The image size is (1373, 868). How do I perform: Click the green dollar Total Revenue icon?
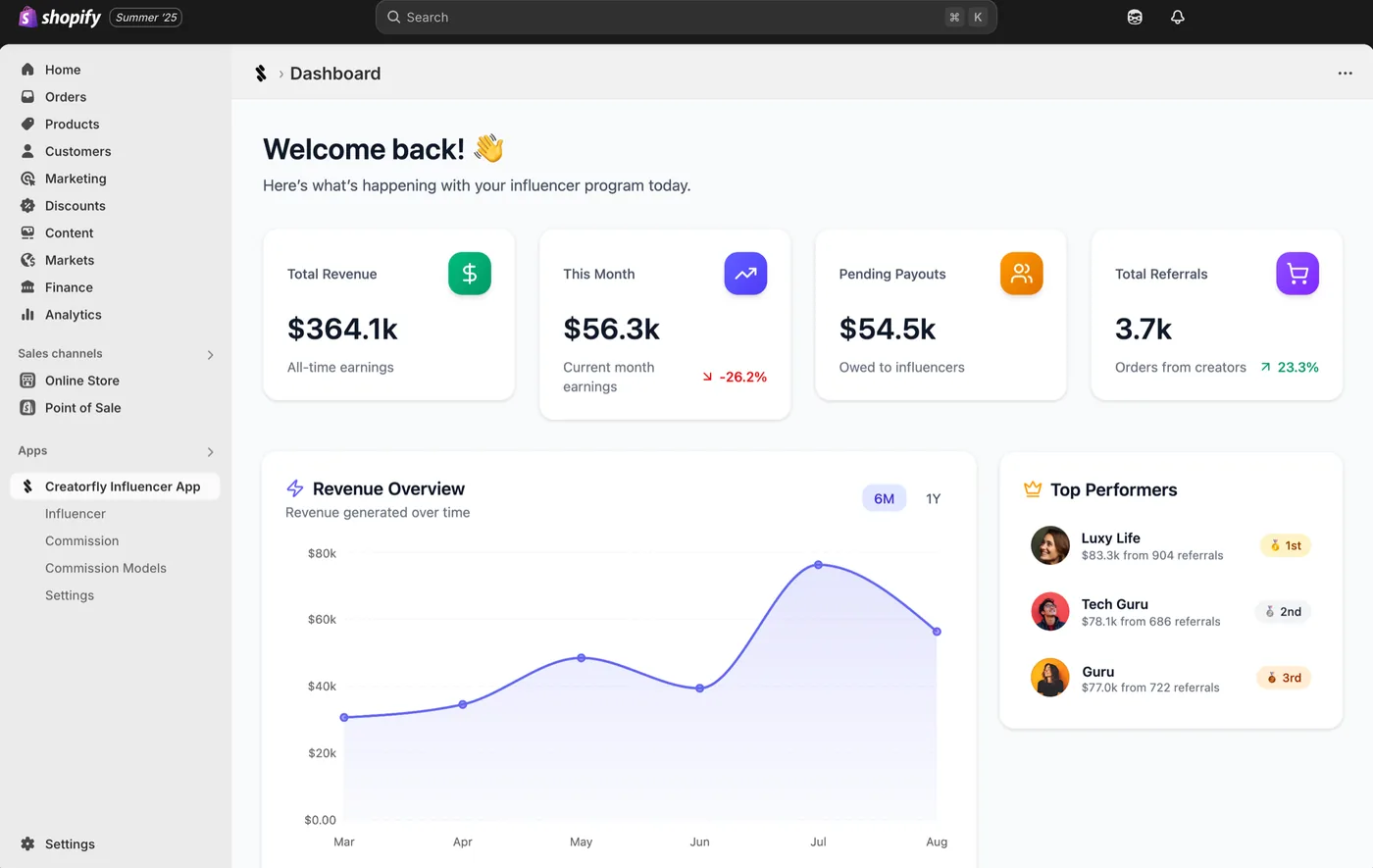coord(470,274)
